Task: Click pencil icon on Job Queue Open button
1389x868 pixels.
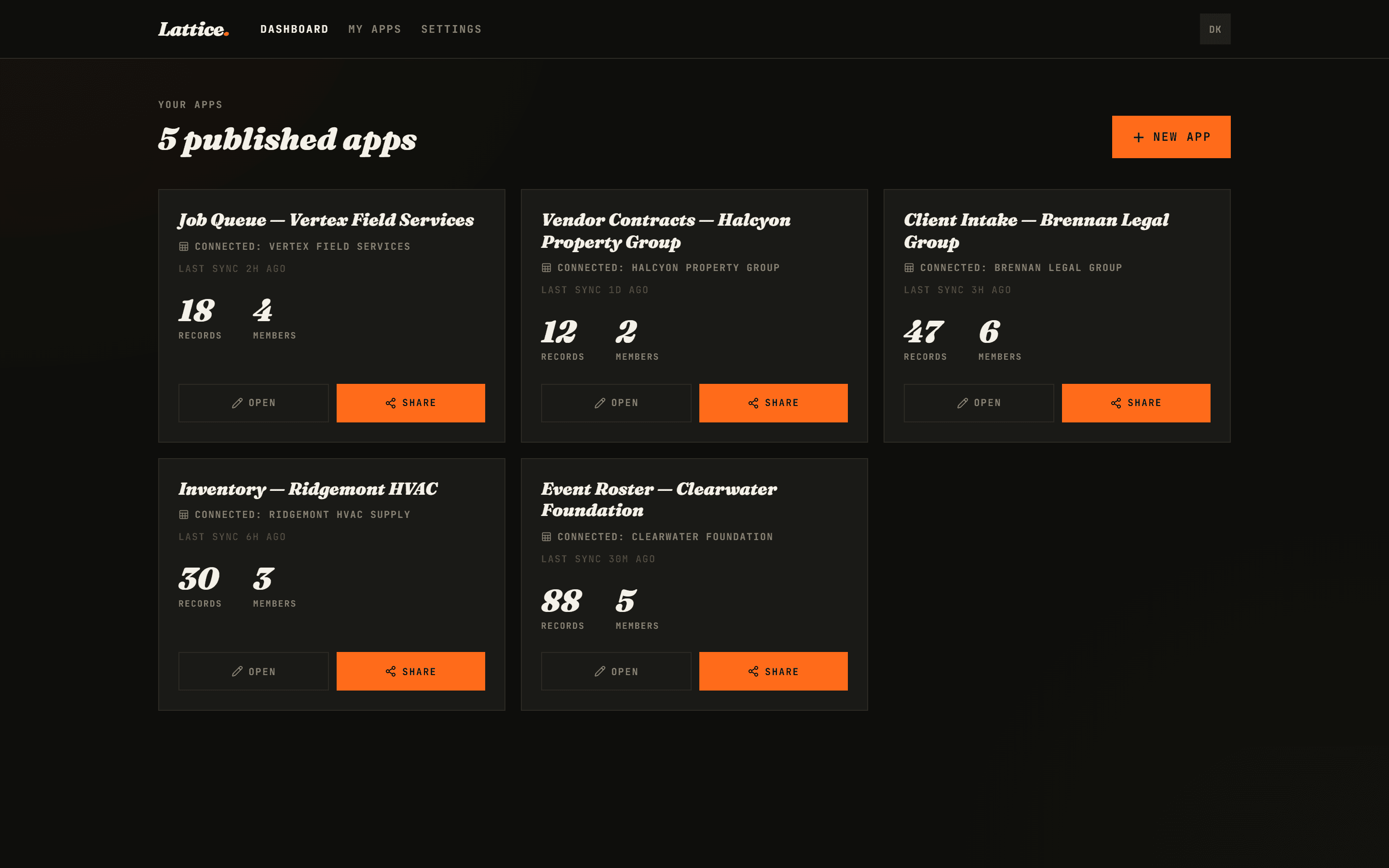Action: 237,403
